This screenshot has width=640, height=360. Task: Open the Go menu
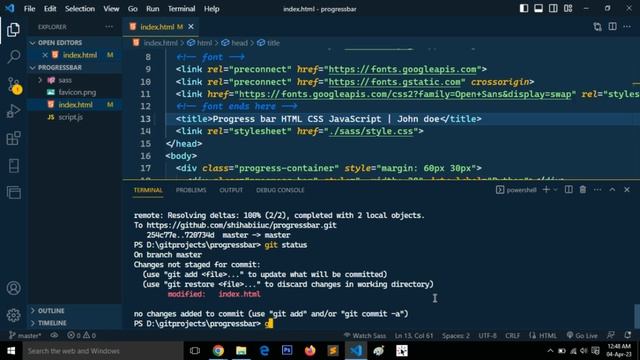pos(133,9)
